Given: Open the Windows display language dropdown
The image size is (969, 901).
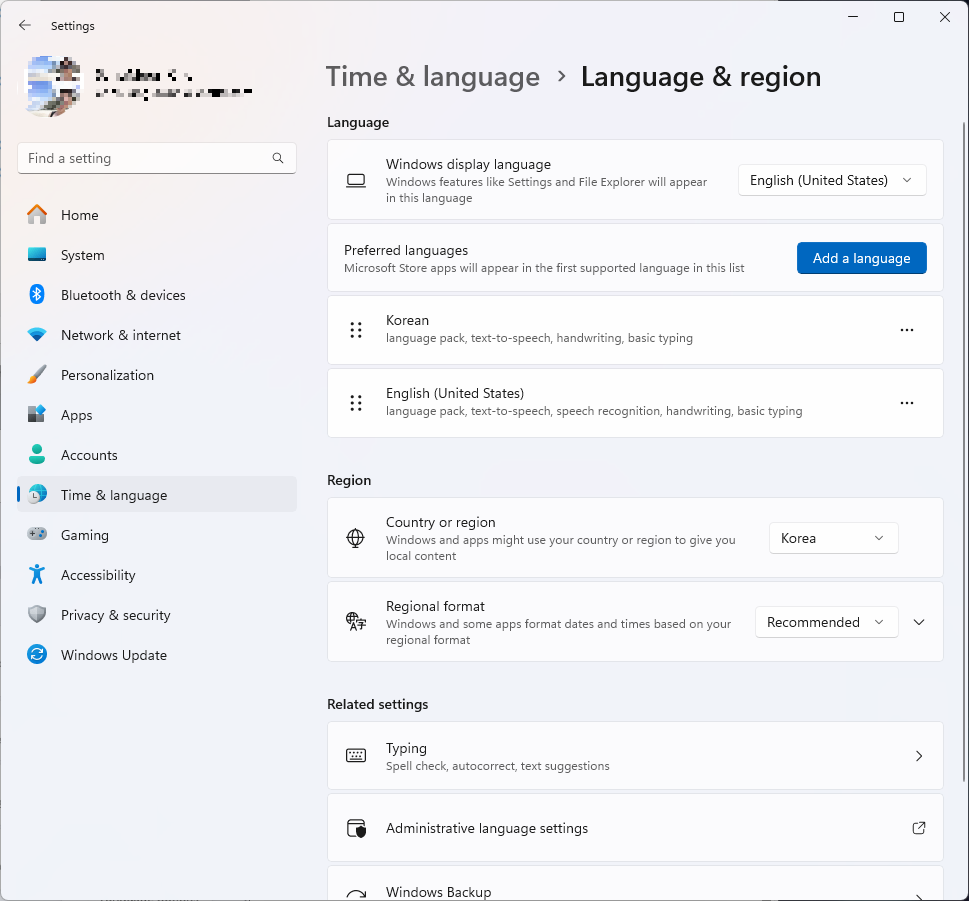Looking at the screenshot, I should pyautogui.click(x=832, y=180).
